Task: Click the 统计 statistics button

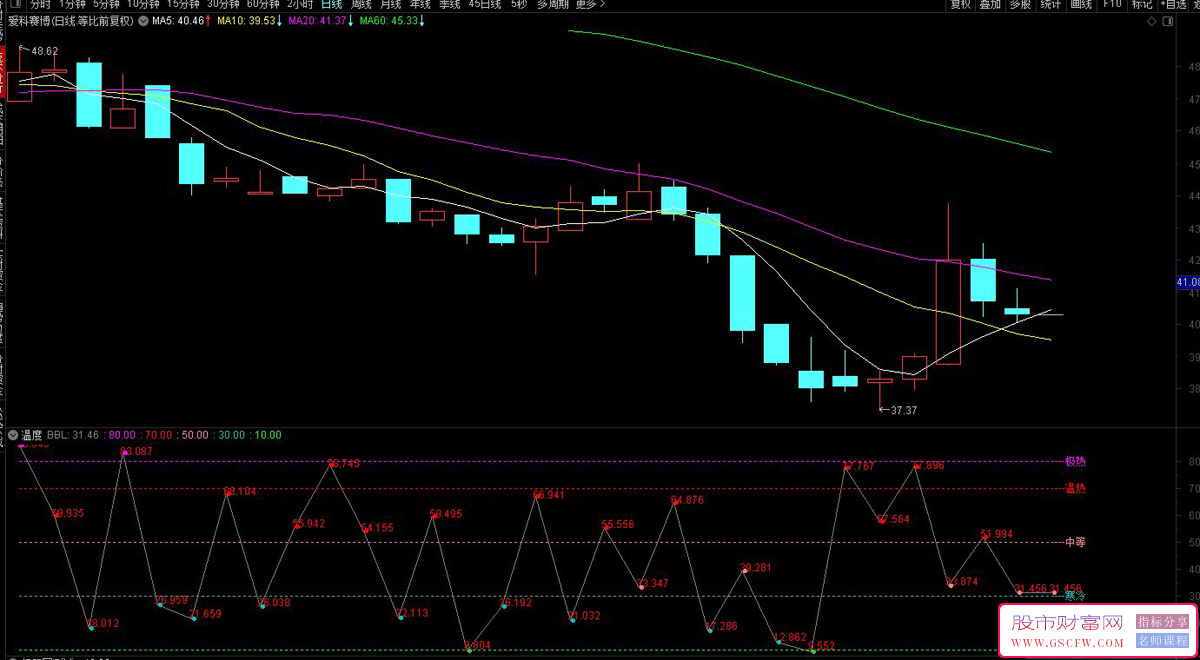Action: click(x=1050, y=5)
